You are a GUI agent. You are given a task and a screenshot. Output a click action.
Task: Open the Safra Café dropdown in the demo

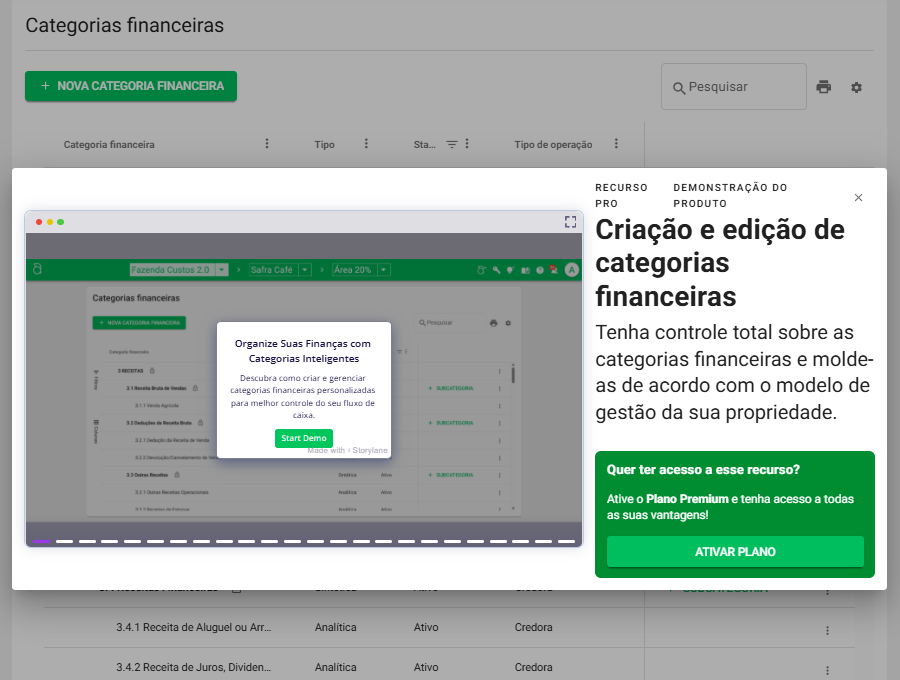click(280, 270)
